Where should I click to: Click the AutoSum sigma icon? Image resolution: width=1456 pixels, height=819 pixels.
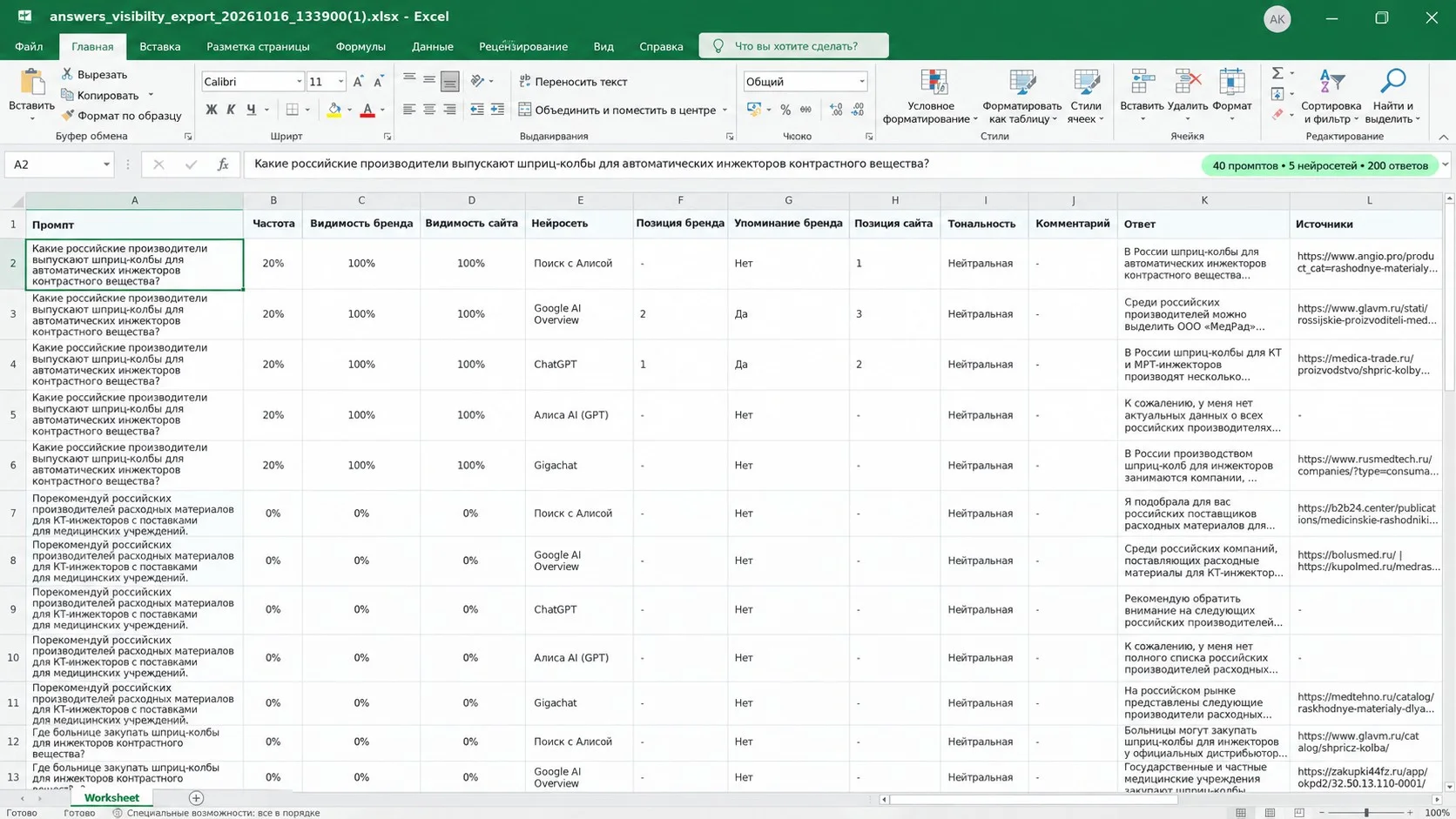[1277, 73]
